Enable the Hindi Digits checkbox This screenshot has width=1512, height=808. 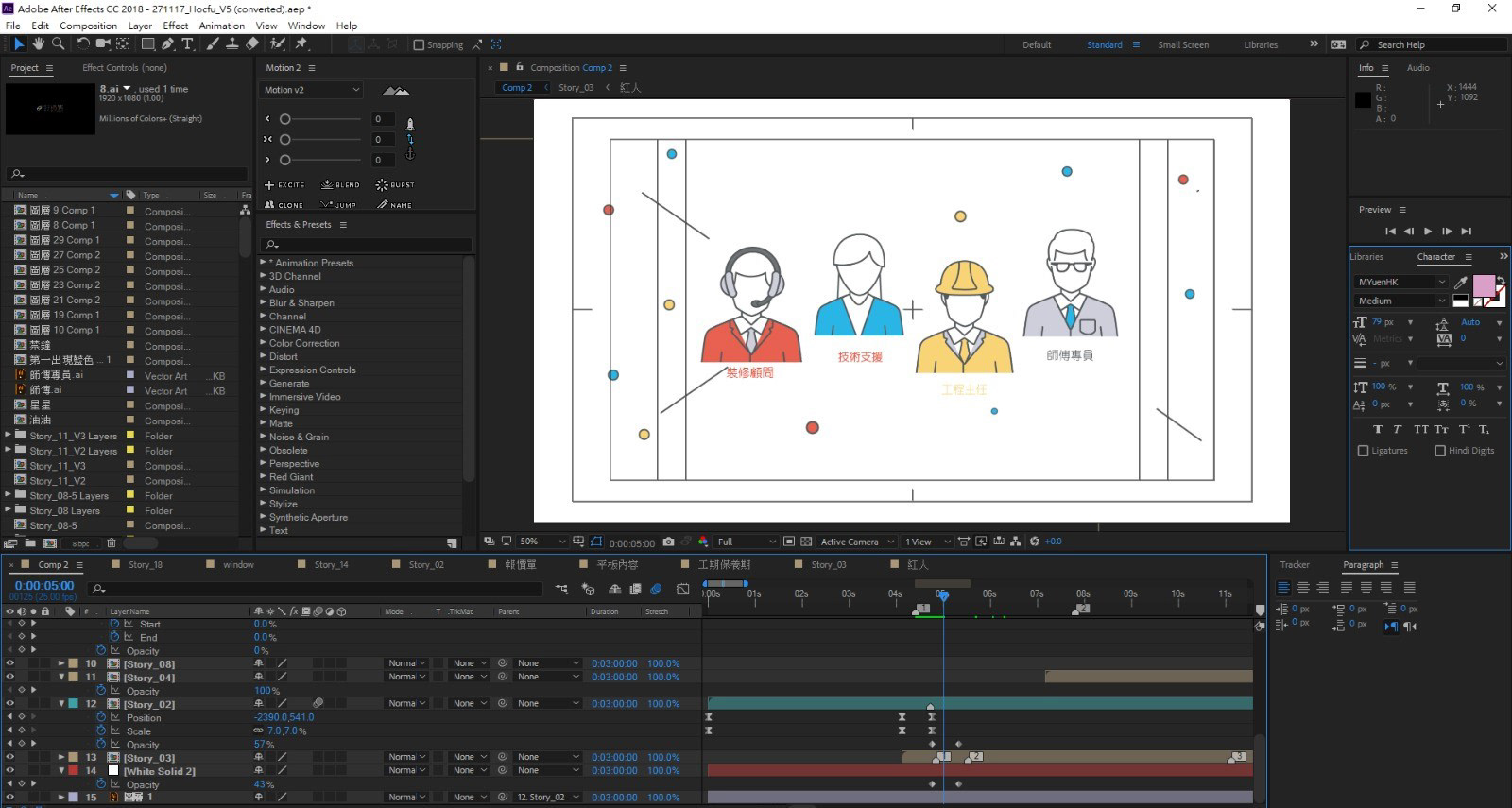1440,451
